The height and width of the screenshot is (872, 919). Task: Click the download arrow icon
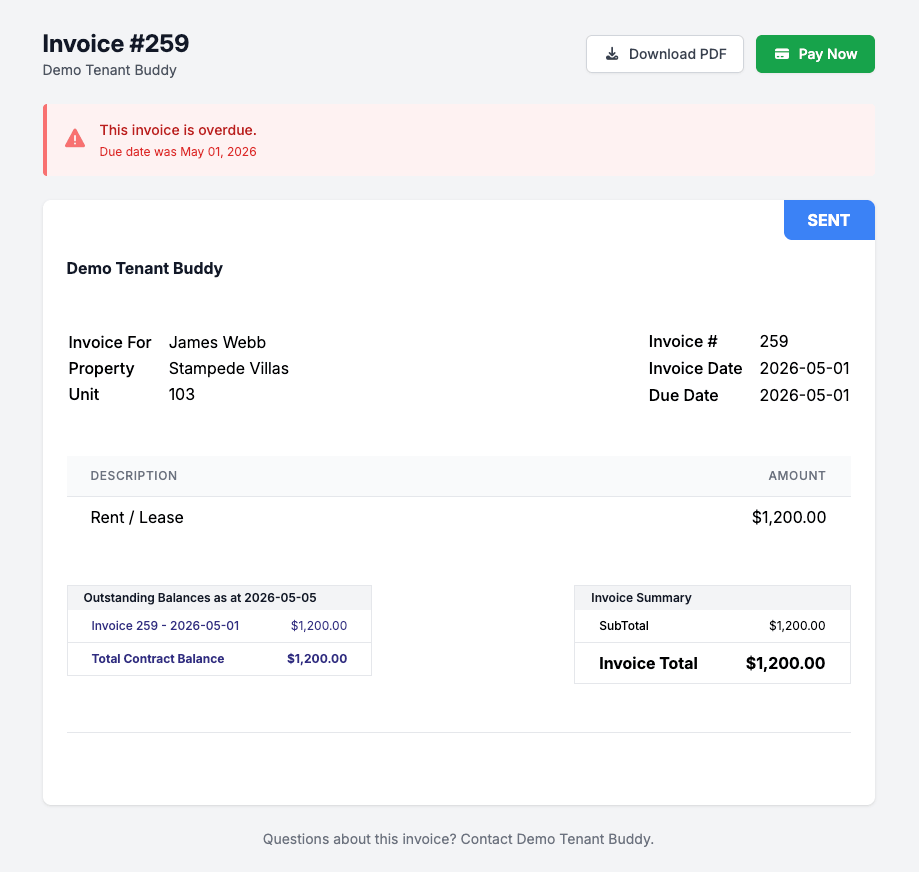pos(612,54)
